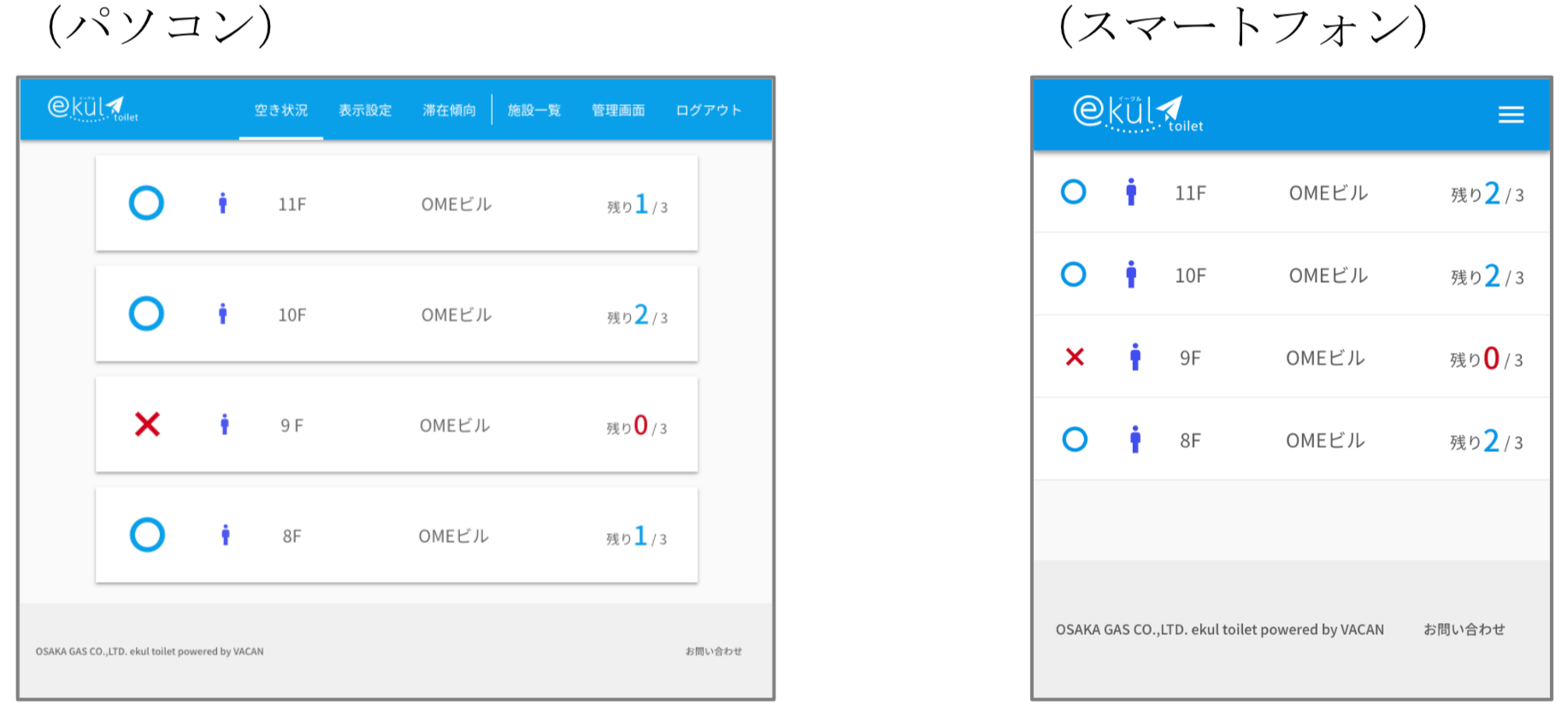
Task: Go to the 管理画面 menu item
Action: click(x=618, y=110)
